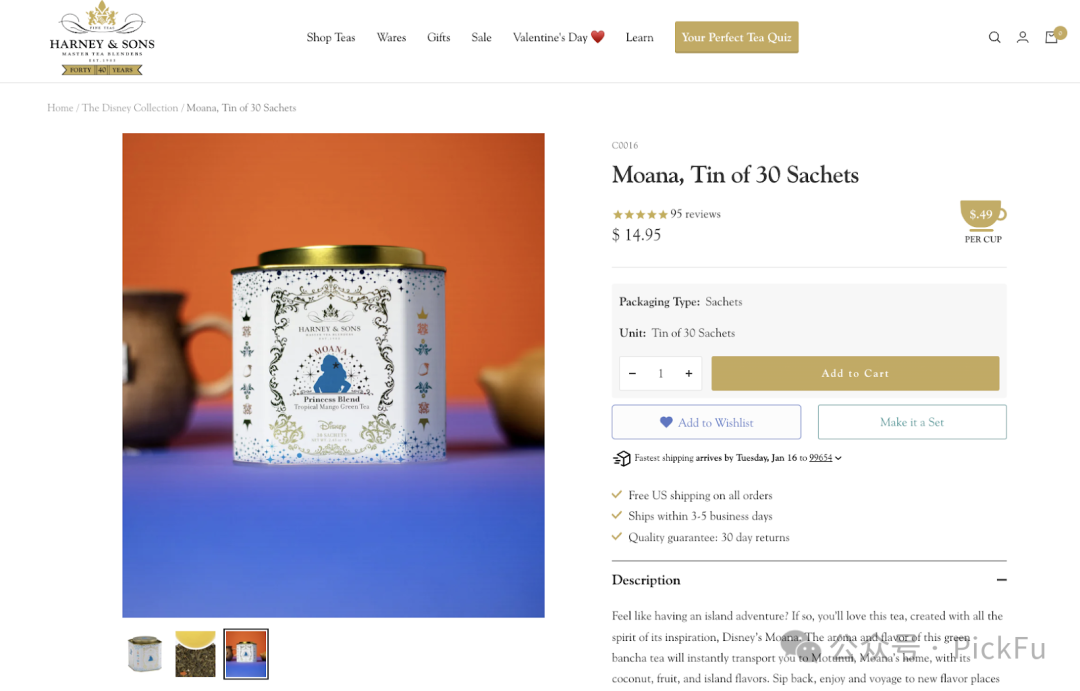Click the Harney & Sons logo
This screenshot has height=691, width=1080.
point(101,39)
